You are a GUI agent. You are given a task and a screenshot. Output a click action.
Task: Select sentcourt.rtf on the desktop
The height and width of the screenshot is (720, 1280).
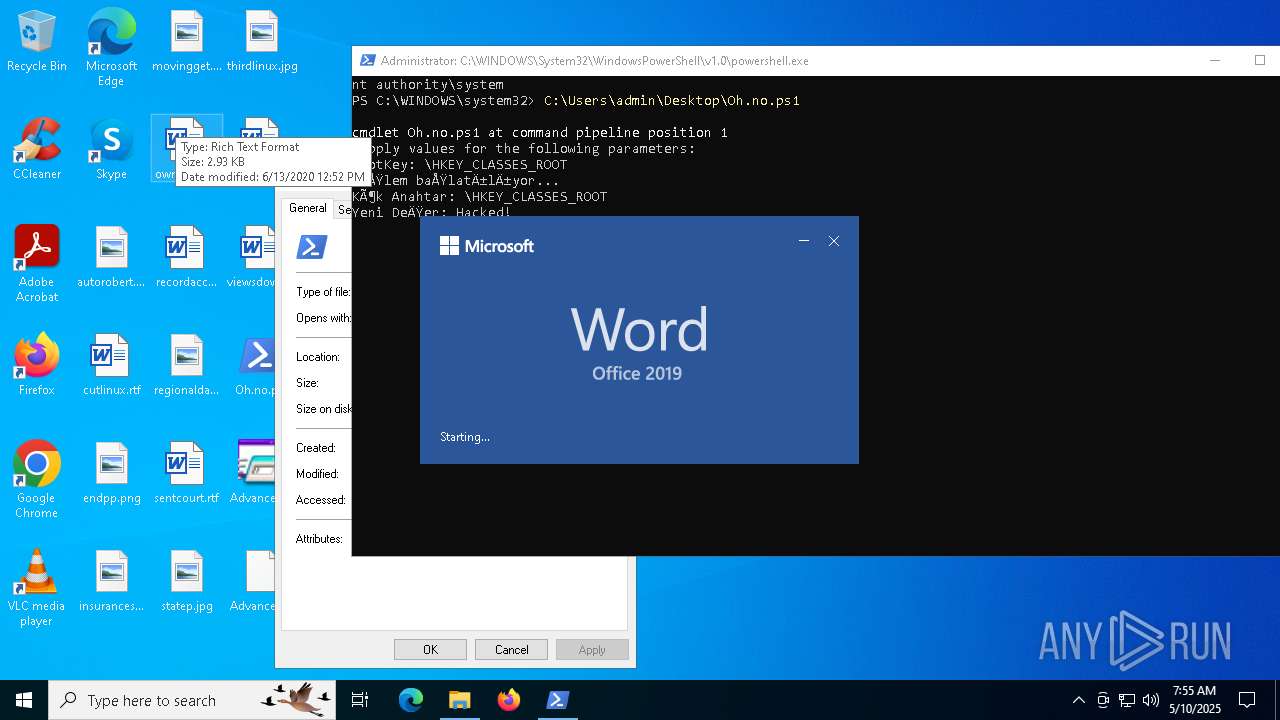click(x=186, y=474)
